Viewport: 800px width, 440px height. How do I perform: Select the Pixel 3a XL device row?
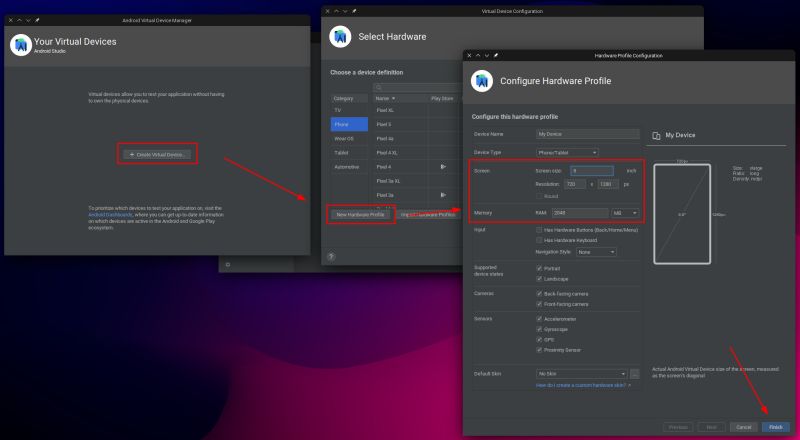pos(417,181)
